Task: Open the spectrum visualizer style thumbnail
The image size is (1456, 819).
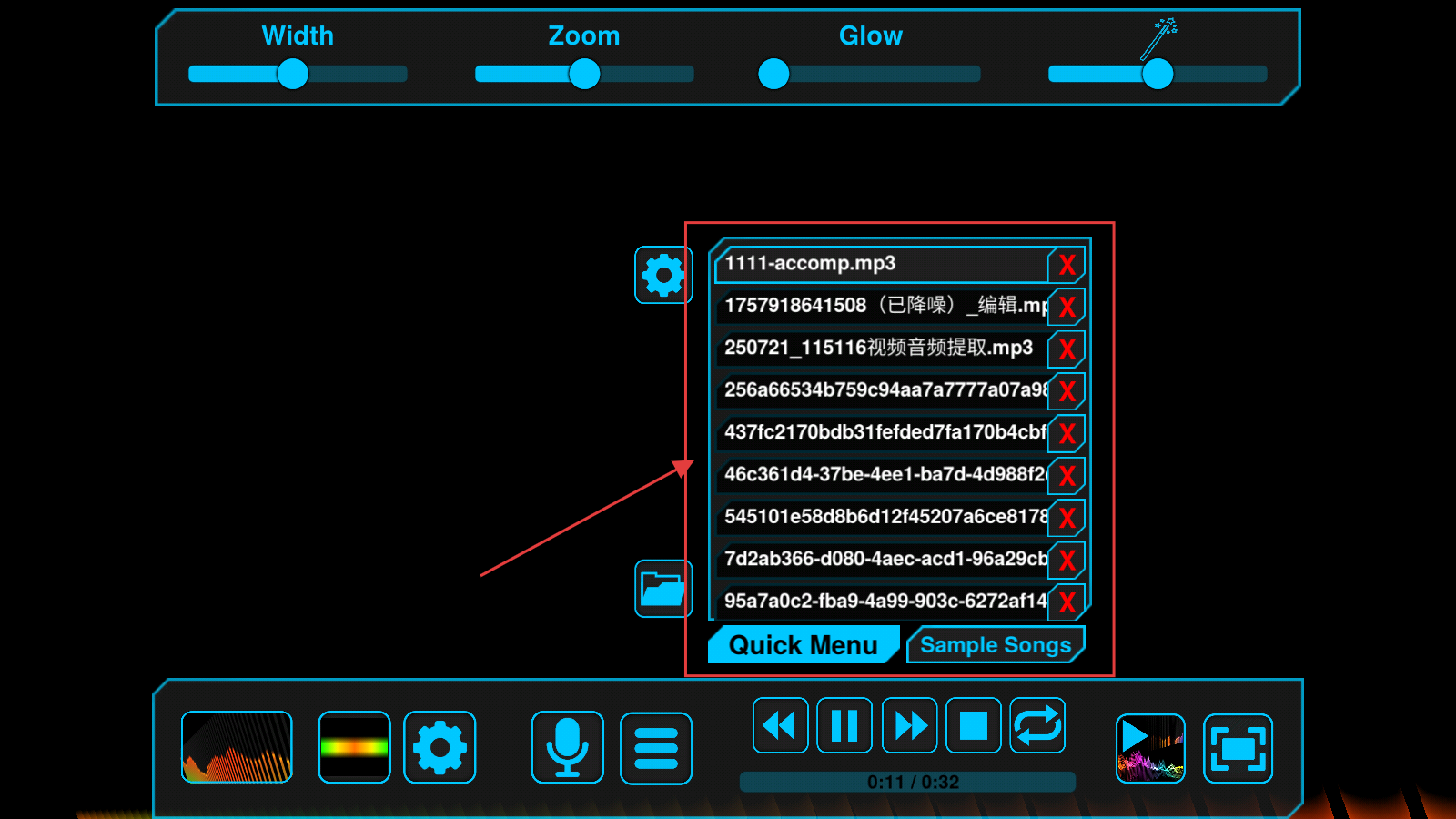Action: click(x=237, y=747)
